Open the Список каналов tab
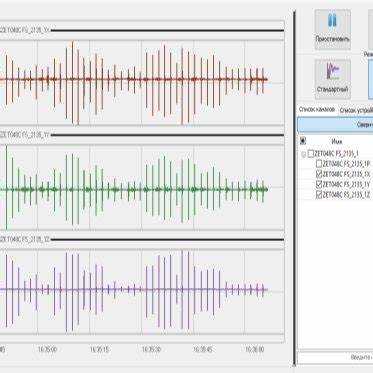 317,109
